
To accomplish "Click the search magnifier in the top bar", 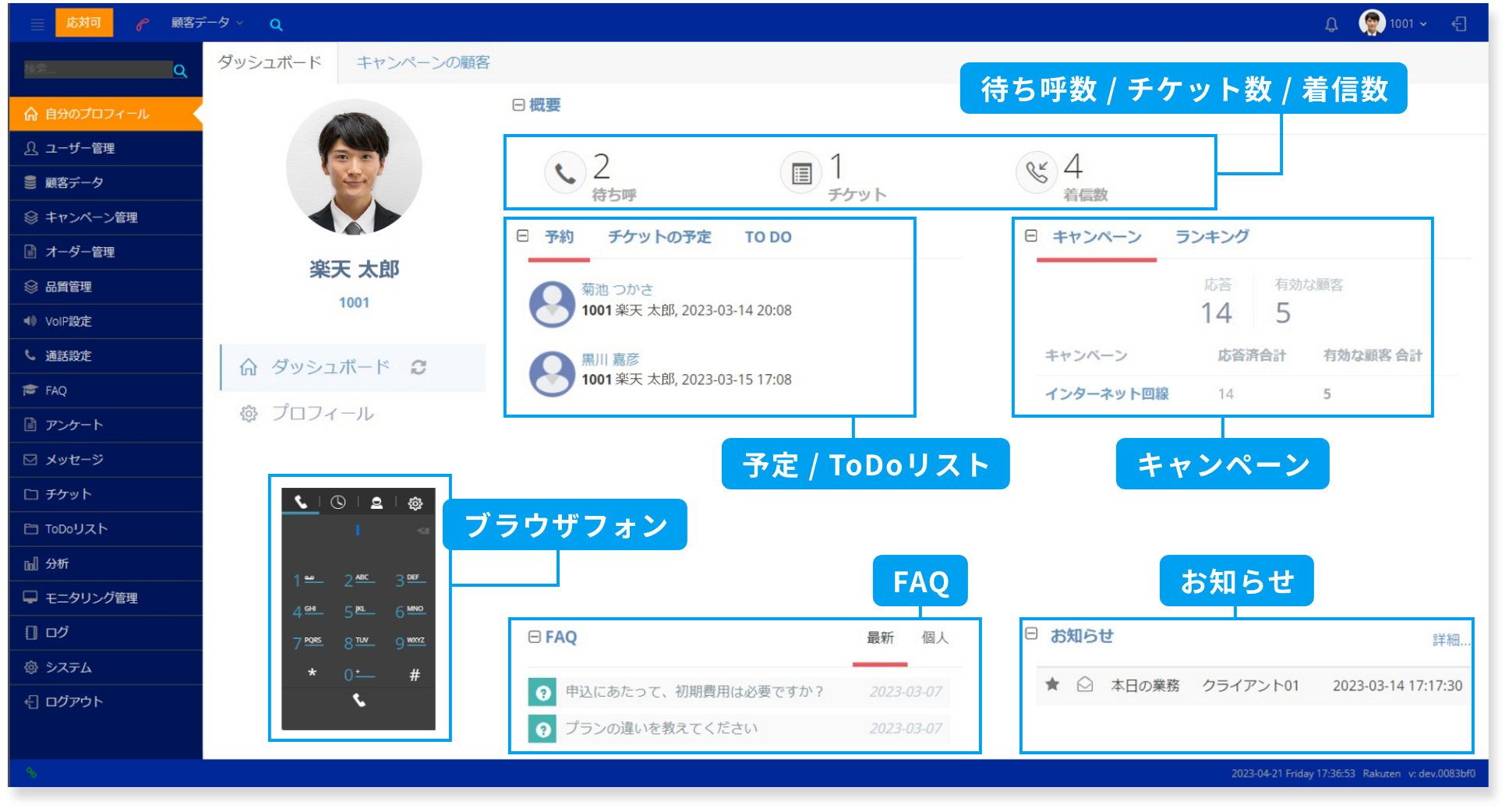I will pyautogui.click(x=276, y=24).
